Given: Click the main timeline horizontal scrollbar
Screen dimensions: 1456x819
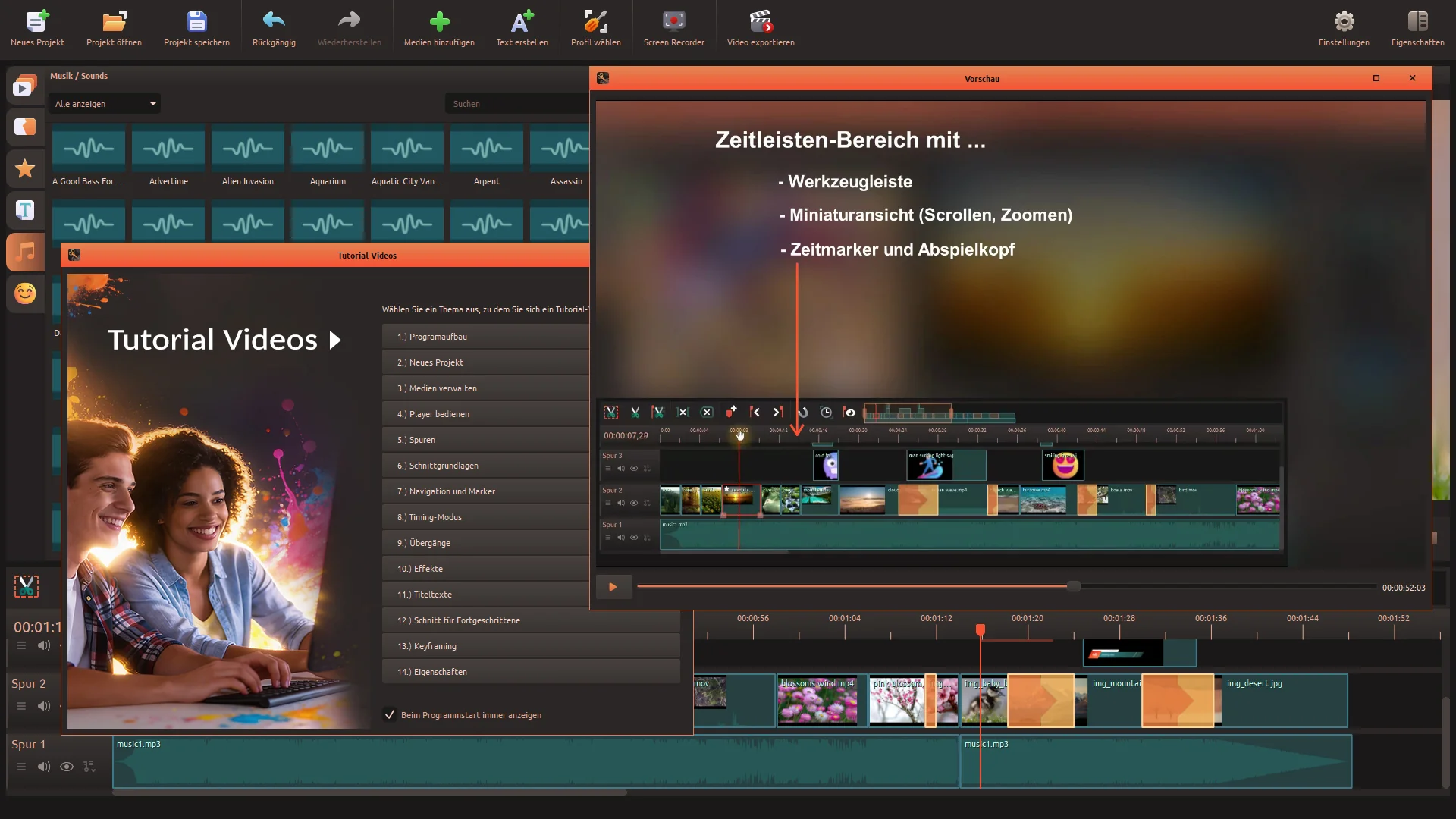Looking at the screenshot, I should click(x=369, y=793).
